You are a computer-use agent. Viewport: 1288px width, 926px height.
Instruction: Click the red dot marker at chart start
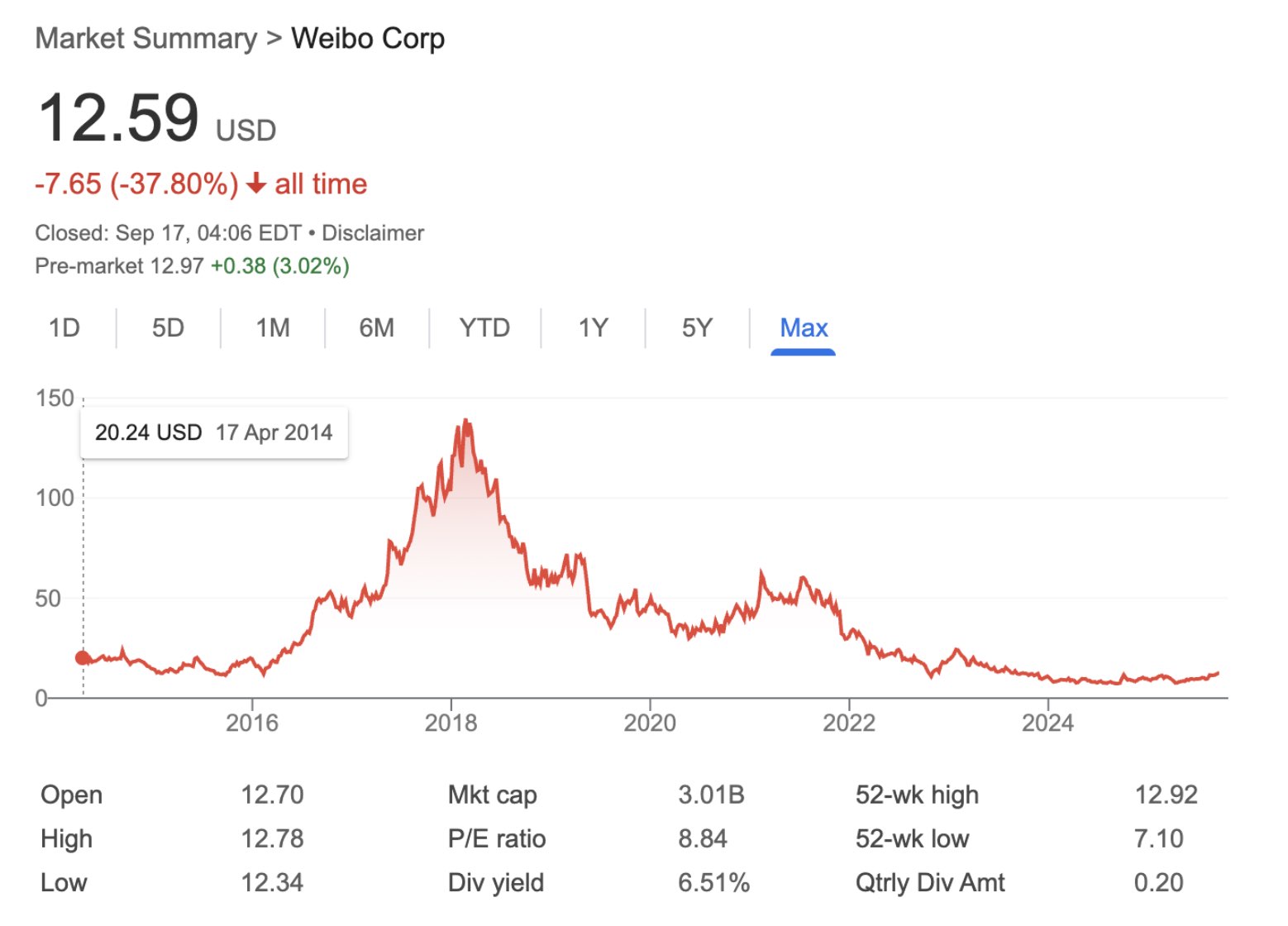(83, 658)
